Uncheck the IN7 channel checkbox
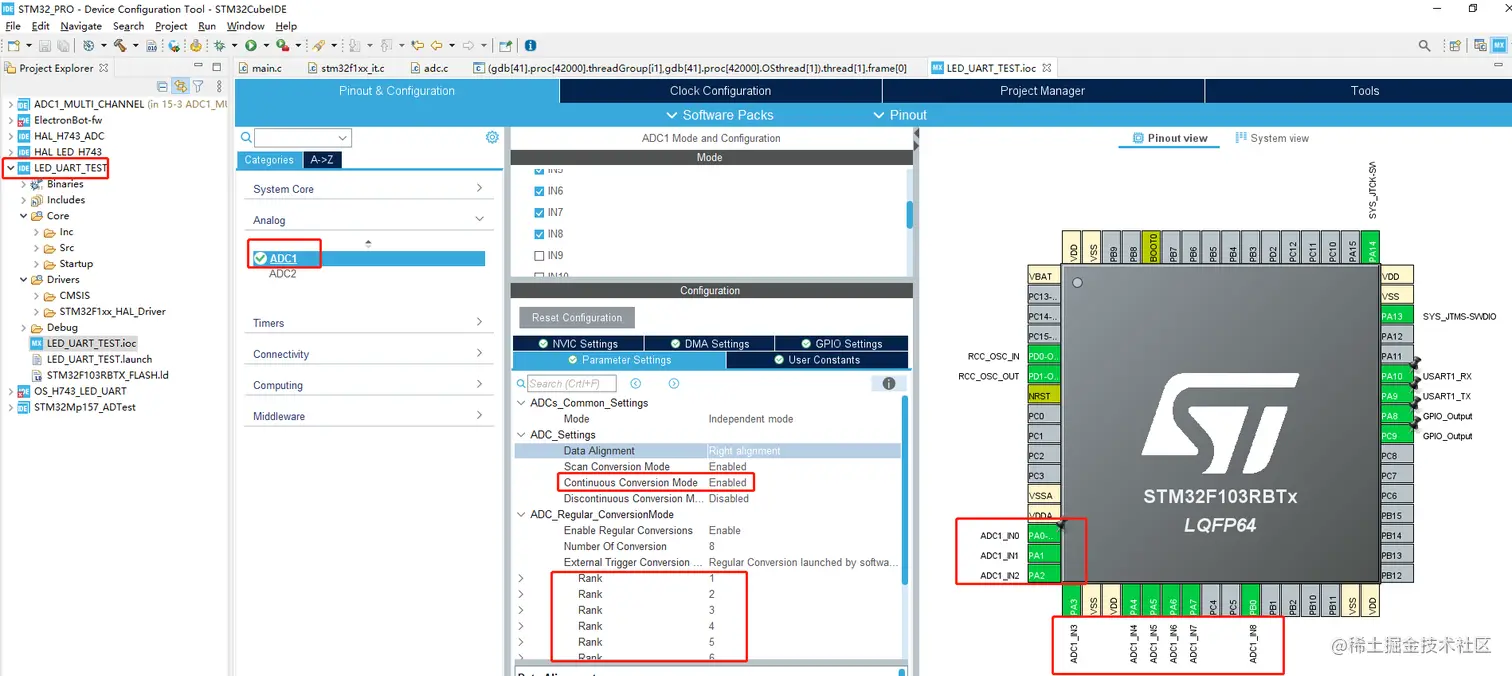The height and width of the screenshot is (676, 1512). click(x=540, y=212)
